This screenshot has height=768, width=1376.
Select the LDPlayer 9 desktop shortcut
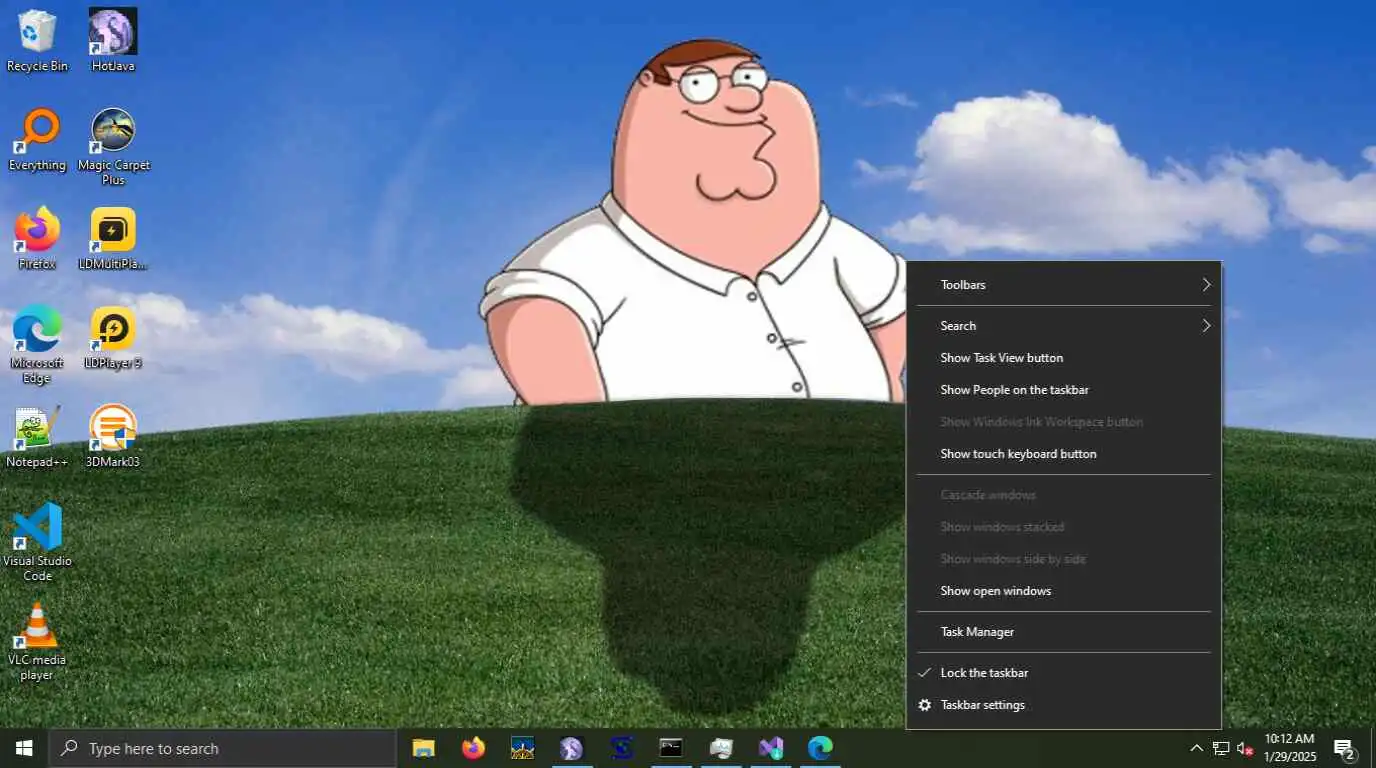pos(113,338)
